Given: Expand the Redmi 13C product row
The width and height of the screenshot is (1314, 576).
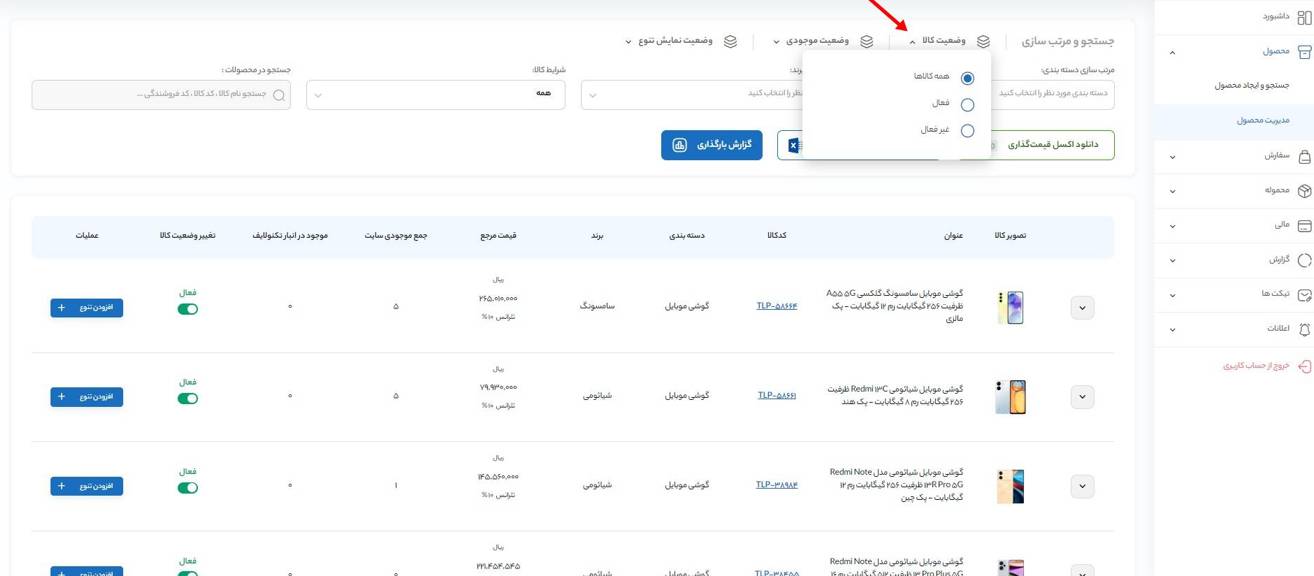Looking at the screenshot, I should (1082, 397).
